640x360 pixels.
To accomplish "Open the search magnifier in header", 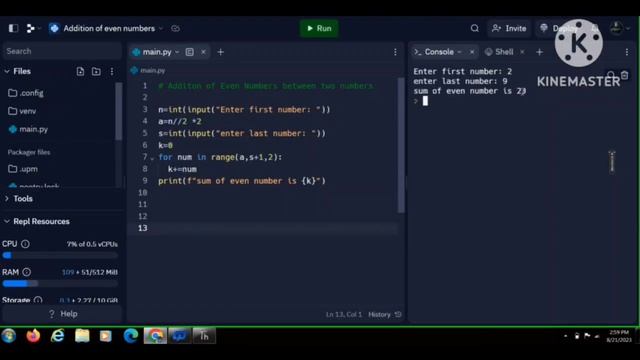I will (475, 28).
